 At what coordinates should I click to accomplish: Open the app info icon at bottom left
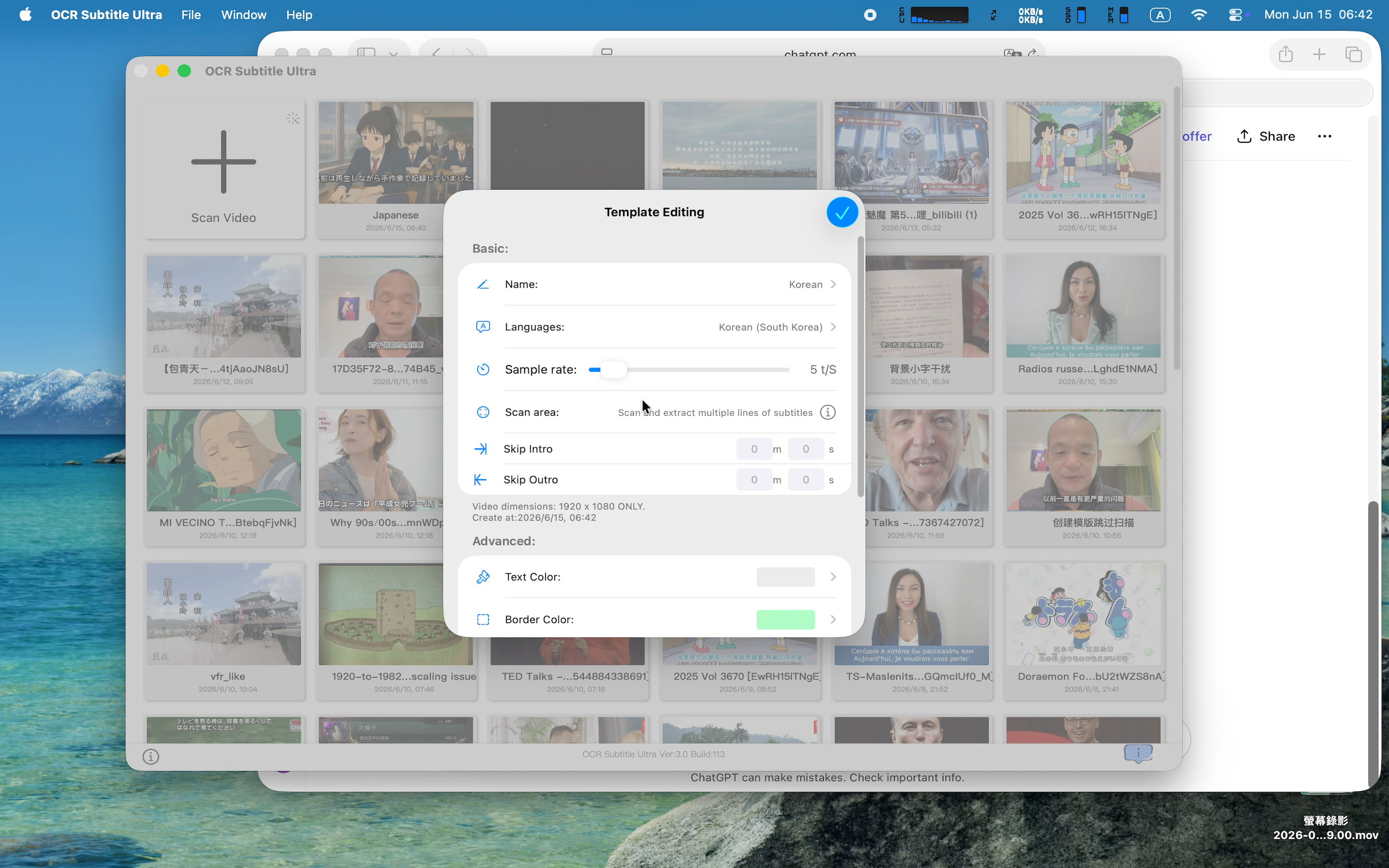[x=151, y=757]
